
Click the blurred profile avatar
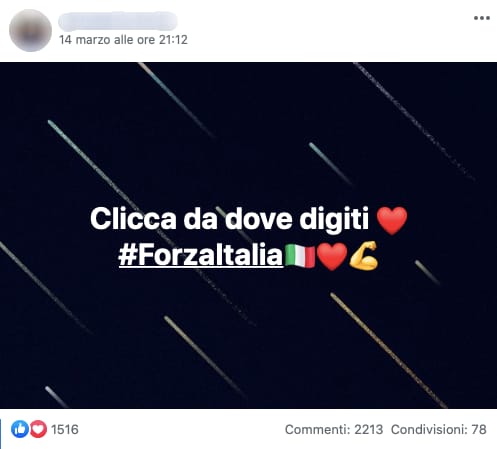click(30, 30)
